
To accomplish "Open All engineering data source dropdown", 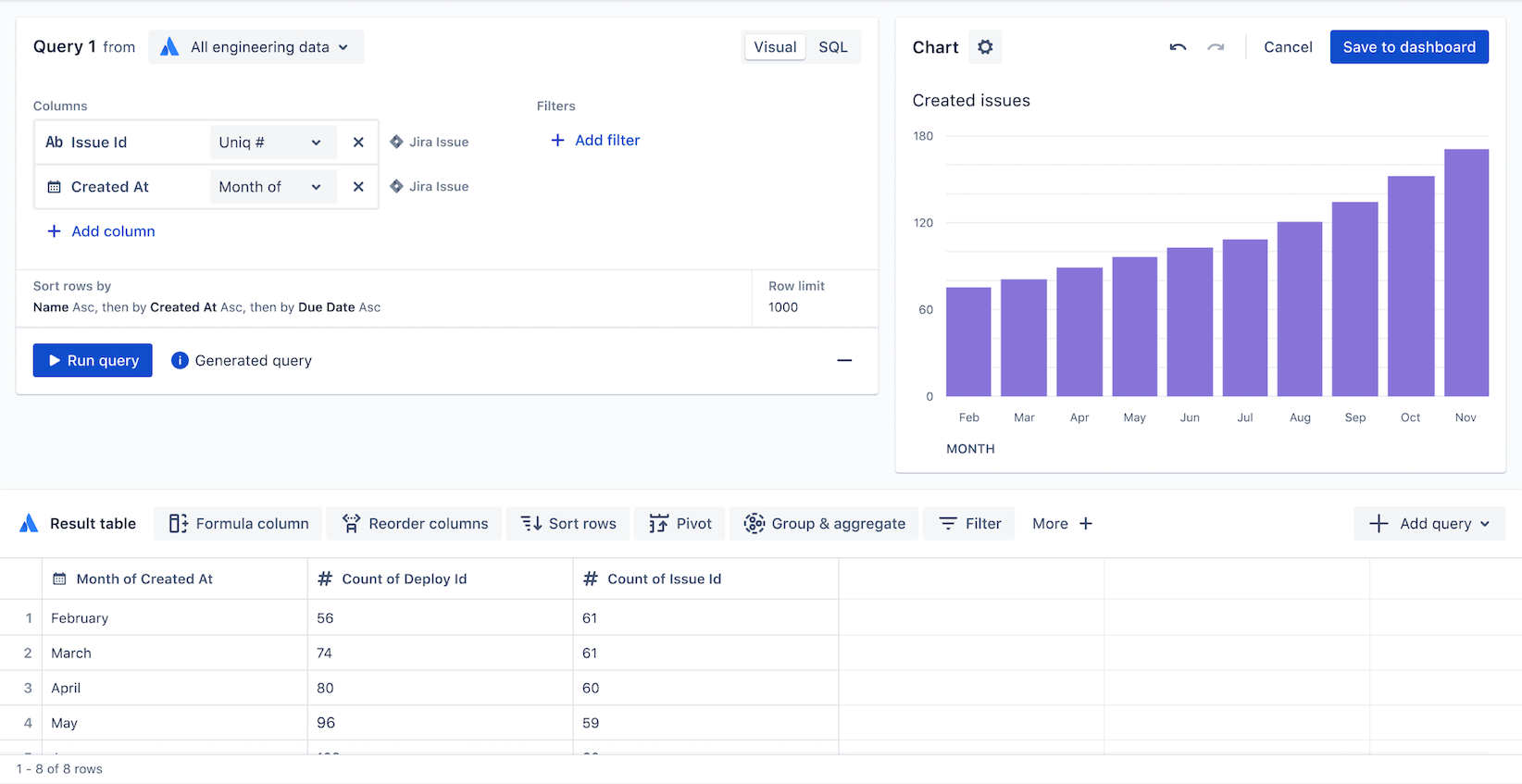I will pyautogui.click(x=256, y=47).
